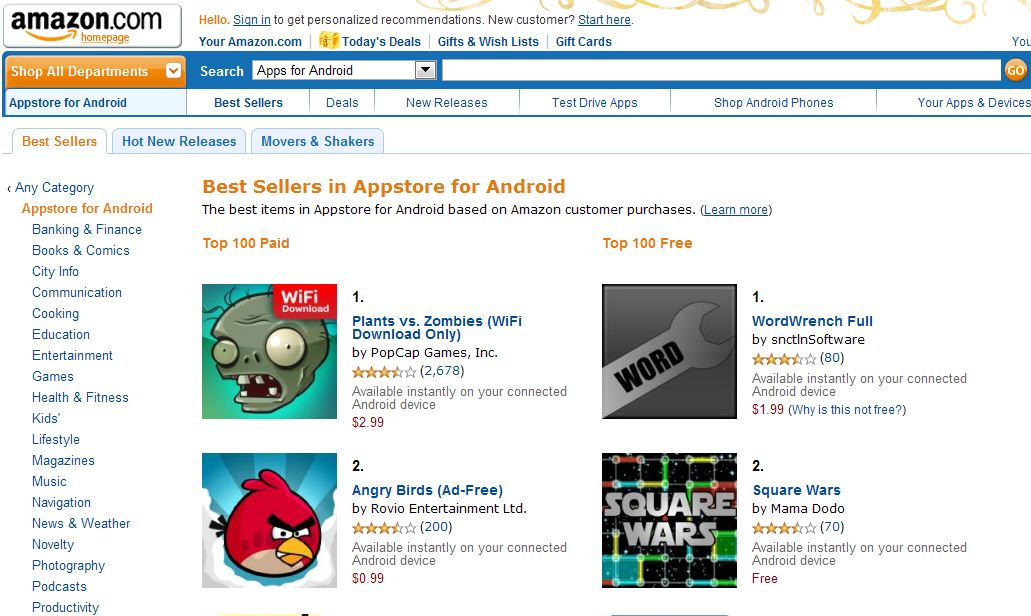Viewport: 1031px width, 616px height.
Task: Click inside the search text field
Action: (x=720, y=70)
